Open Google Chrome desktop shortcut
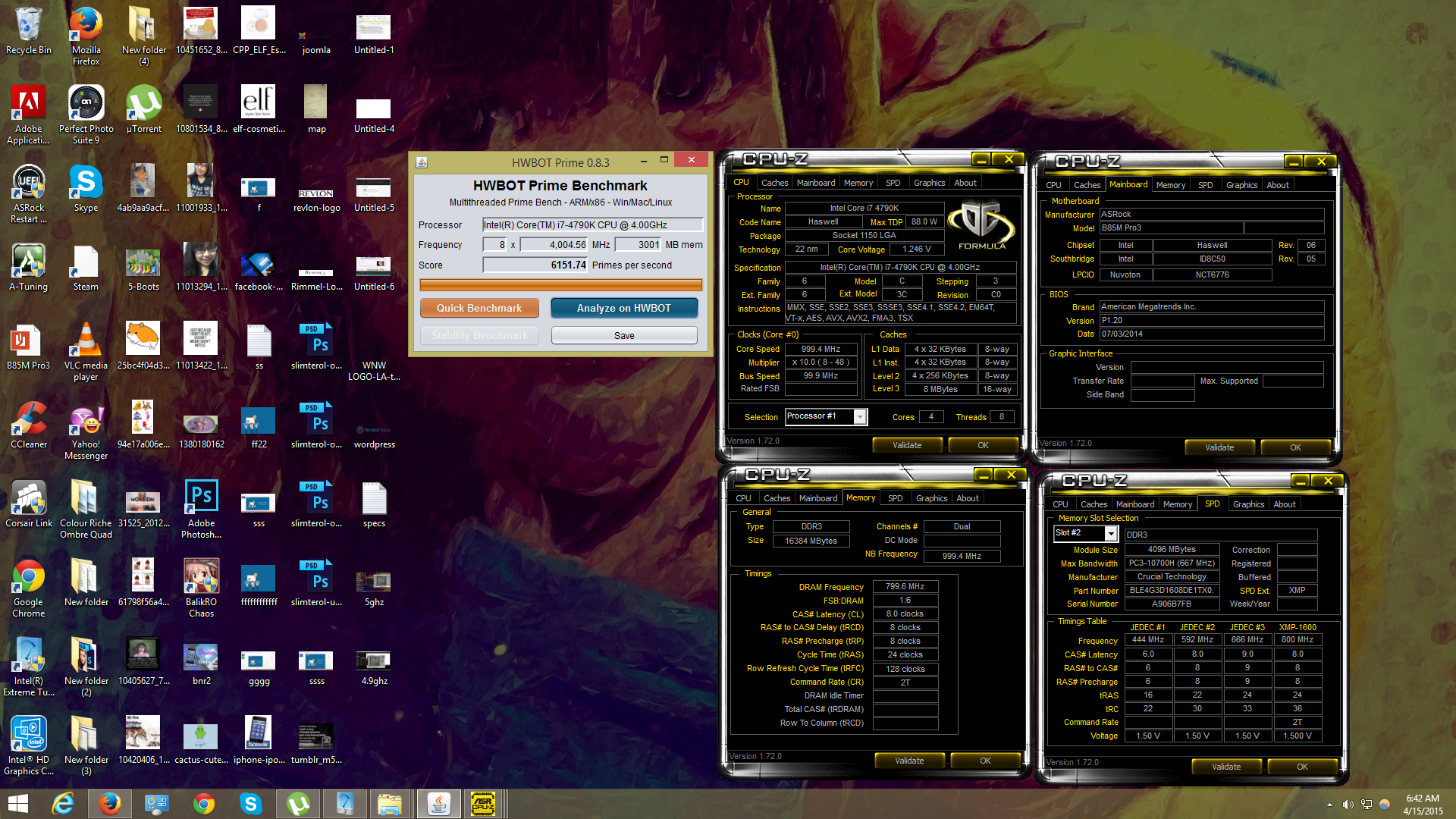Screen dimensions: 1456x819 click(29, 587)
